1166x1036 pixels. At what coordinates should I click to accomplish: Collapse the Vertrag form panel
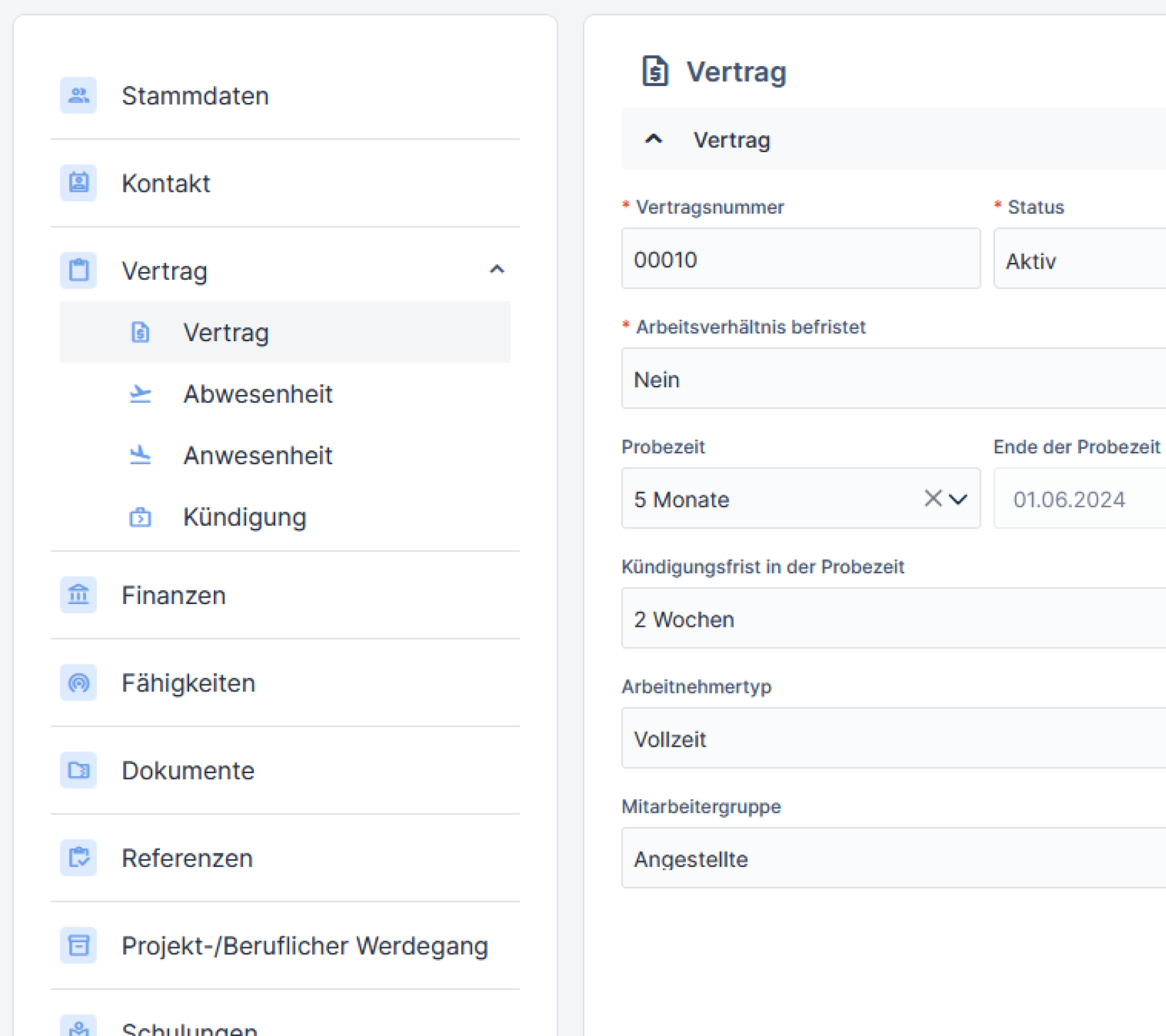(x=654, y=139)
